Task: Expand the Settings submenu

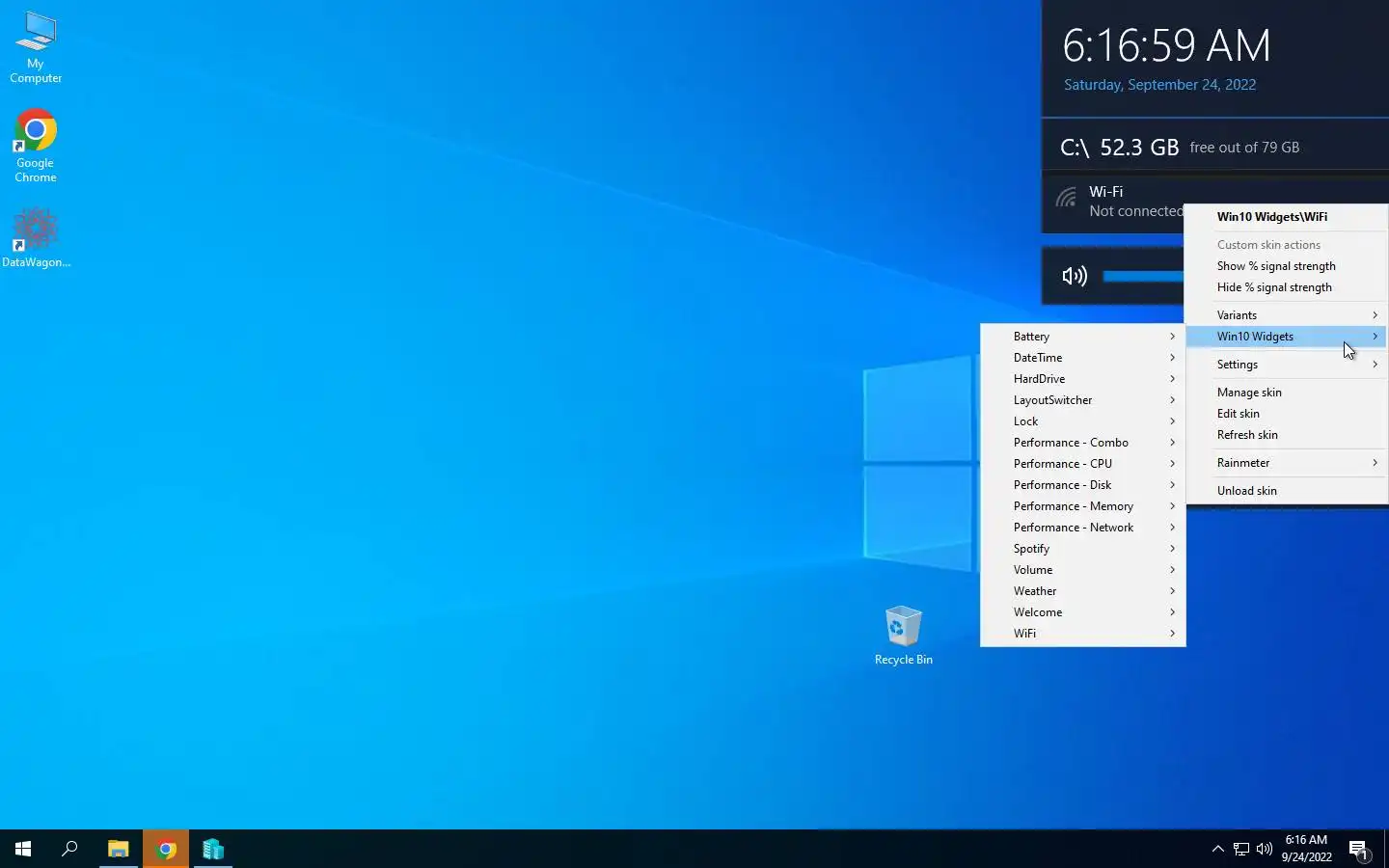Action: (x=1287, y=365)
